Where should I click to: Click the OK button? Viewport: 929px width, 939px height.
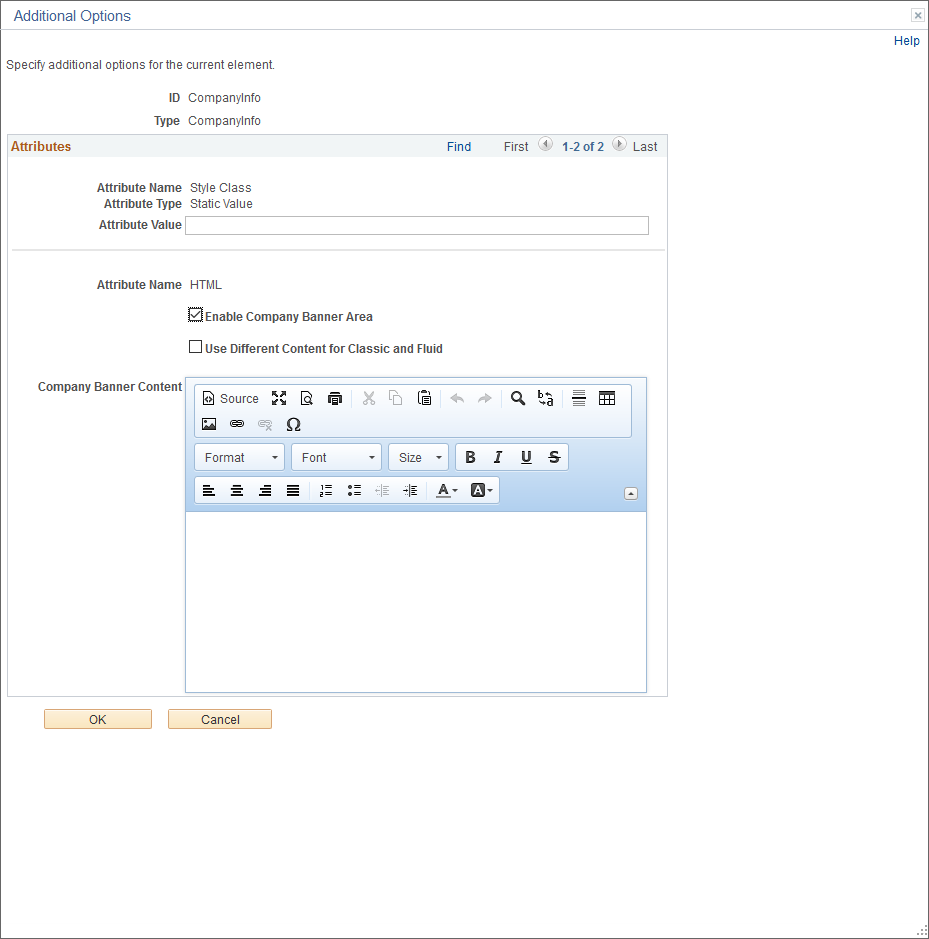pyautogui.click(x=98, y=719)
